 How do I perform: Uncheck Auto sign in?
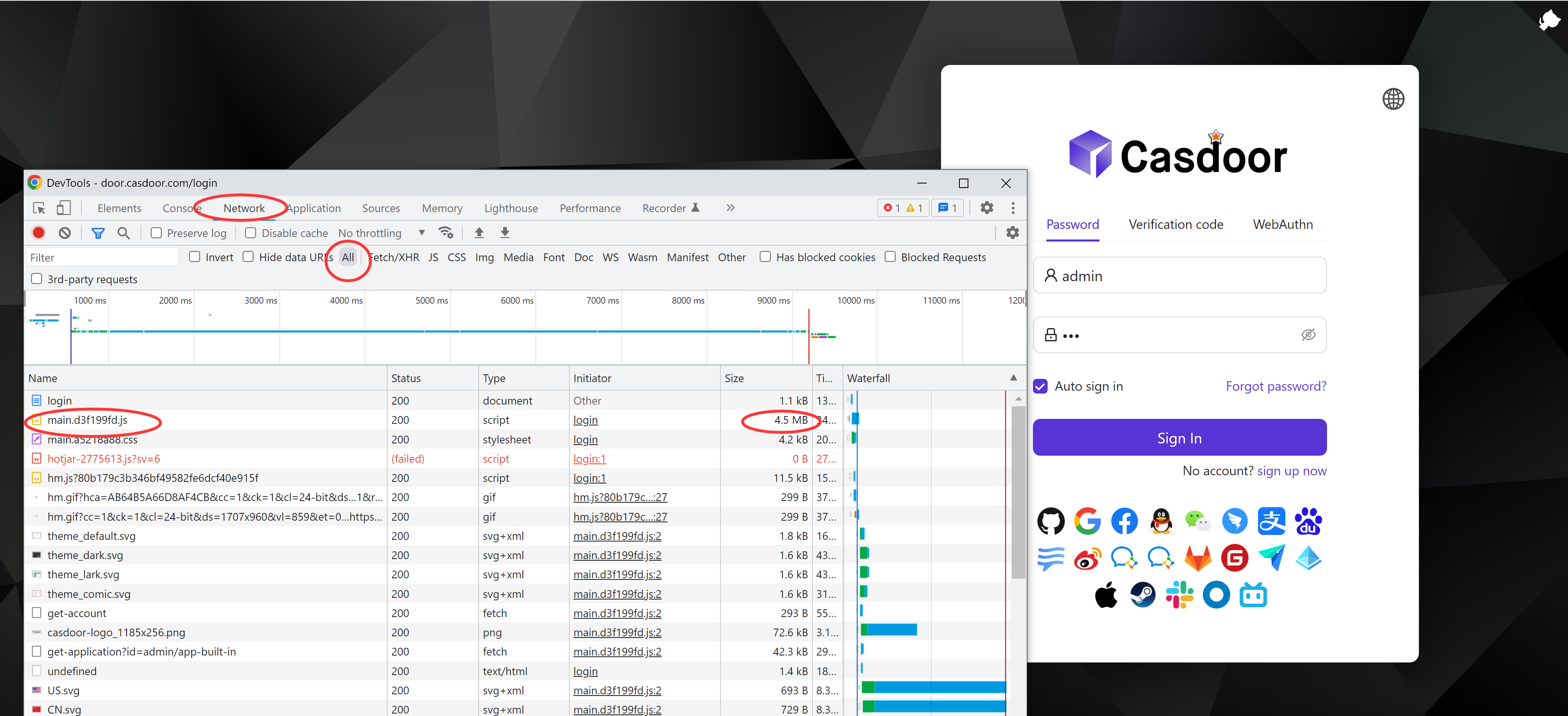[x=1041, y=387]
